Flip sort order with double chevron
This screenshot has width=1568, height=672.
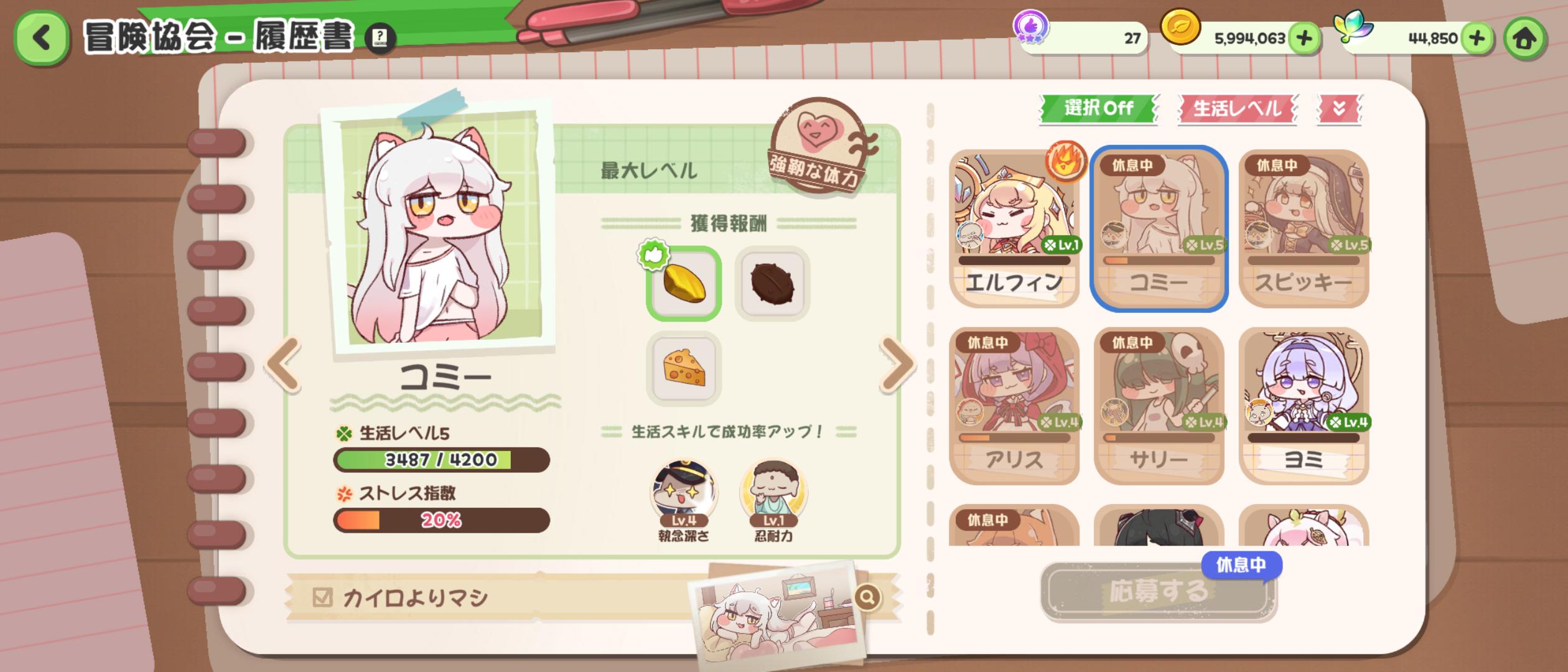coord(1339,110)
